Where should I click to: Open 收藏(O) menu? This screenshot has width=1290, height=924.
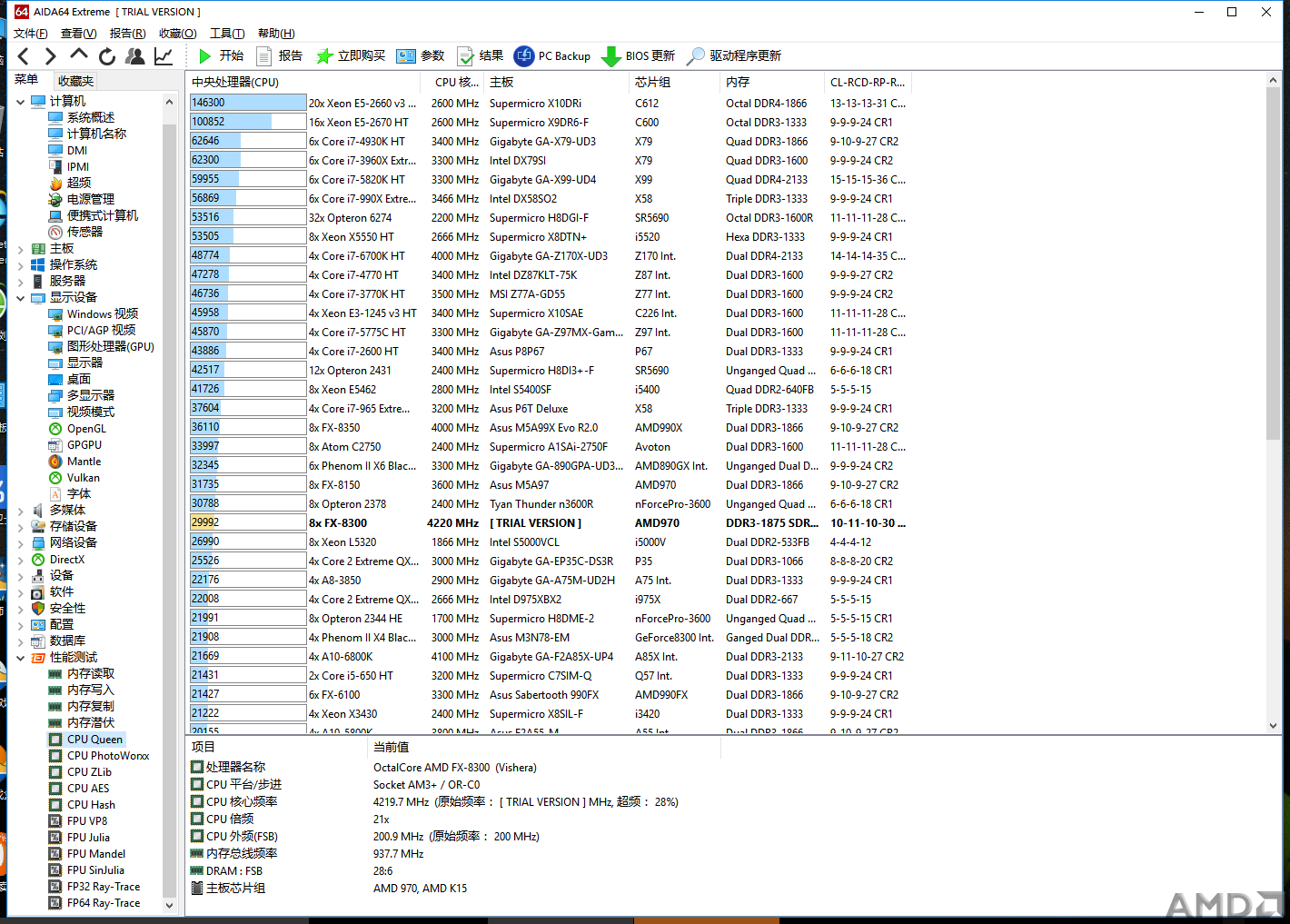click(x=178, y=33)
